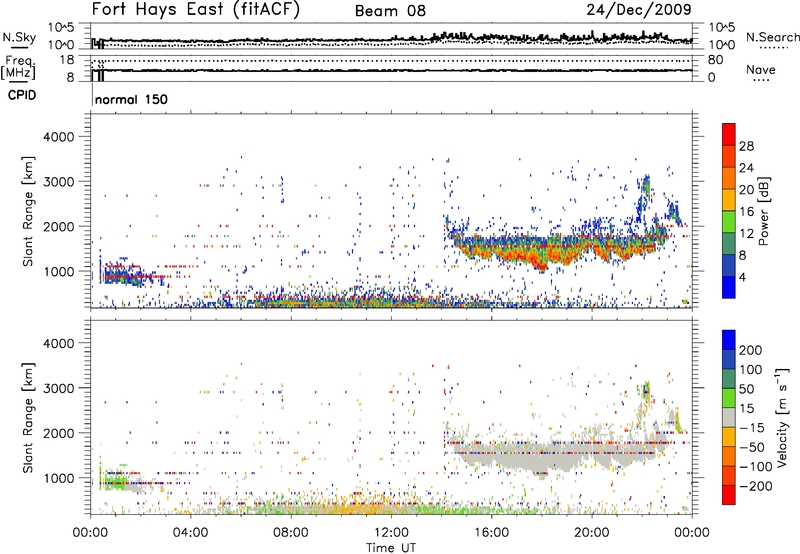Image resolution: width=800 pixels, height=554 pixels.
Task: Click the "N.Search" legend label
Action: tap(772, 37)
